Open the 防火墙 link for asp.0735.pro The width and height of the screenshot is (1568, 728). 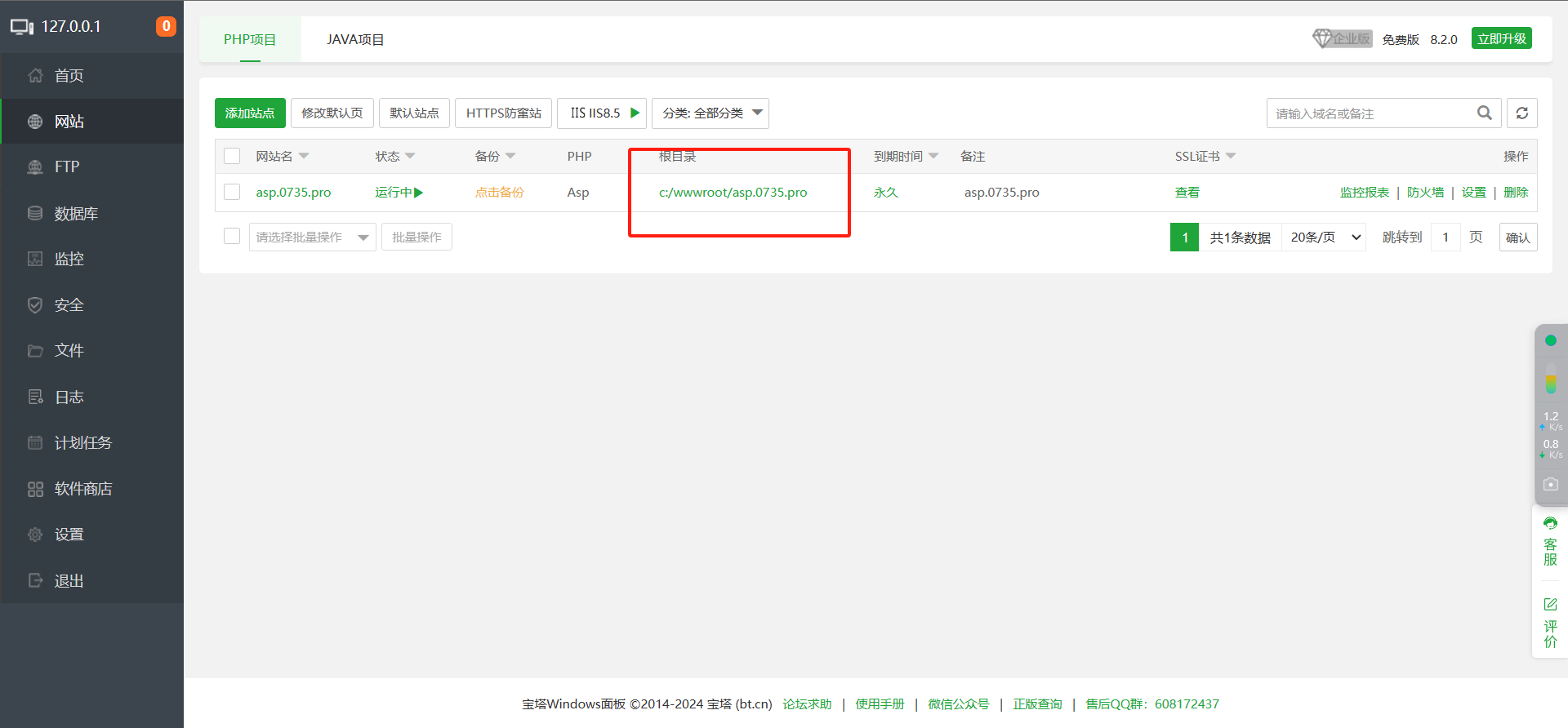(1425, 193)
